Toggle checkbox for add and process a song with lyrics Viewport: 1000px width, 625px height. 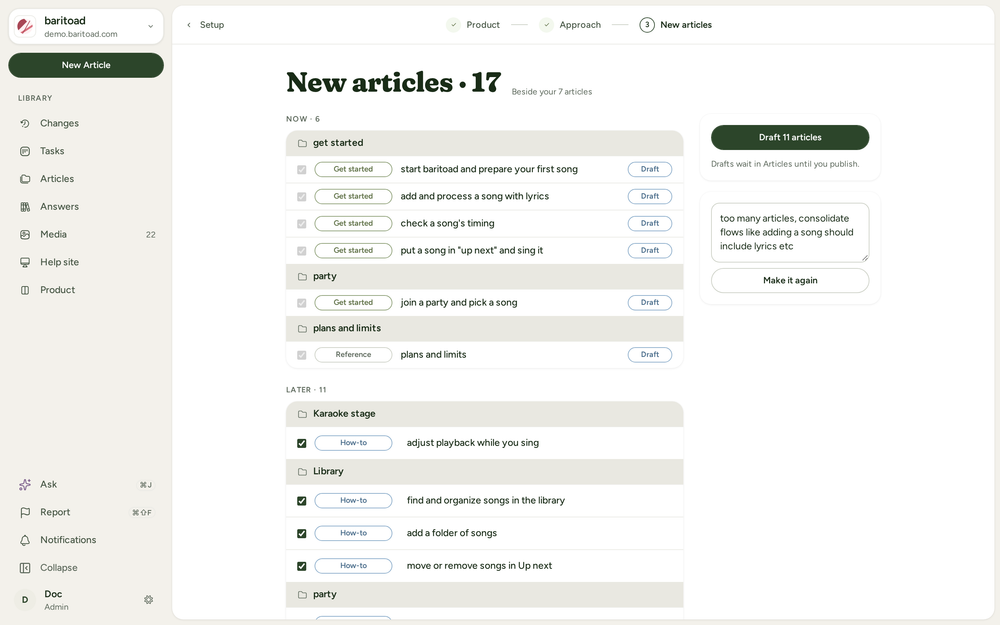[x=302, y=196]
